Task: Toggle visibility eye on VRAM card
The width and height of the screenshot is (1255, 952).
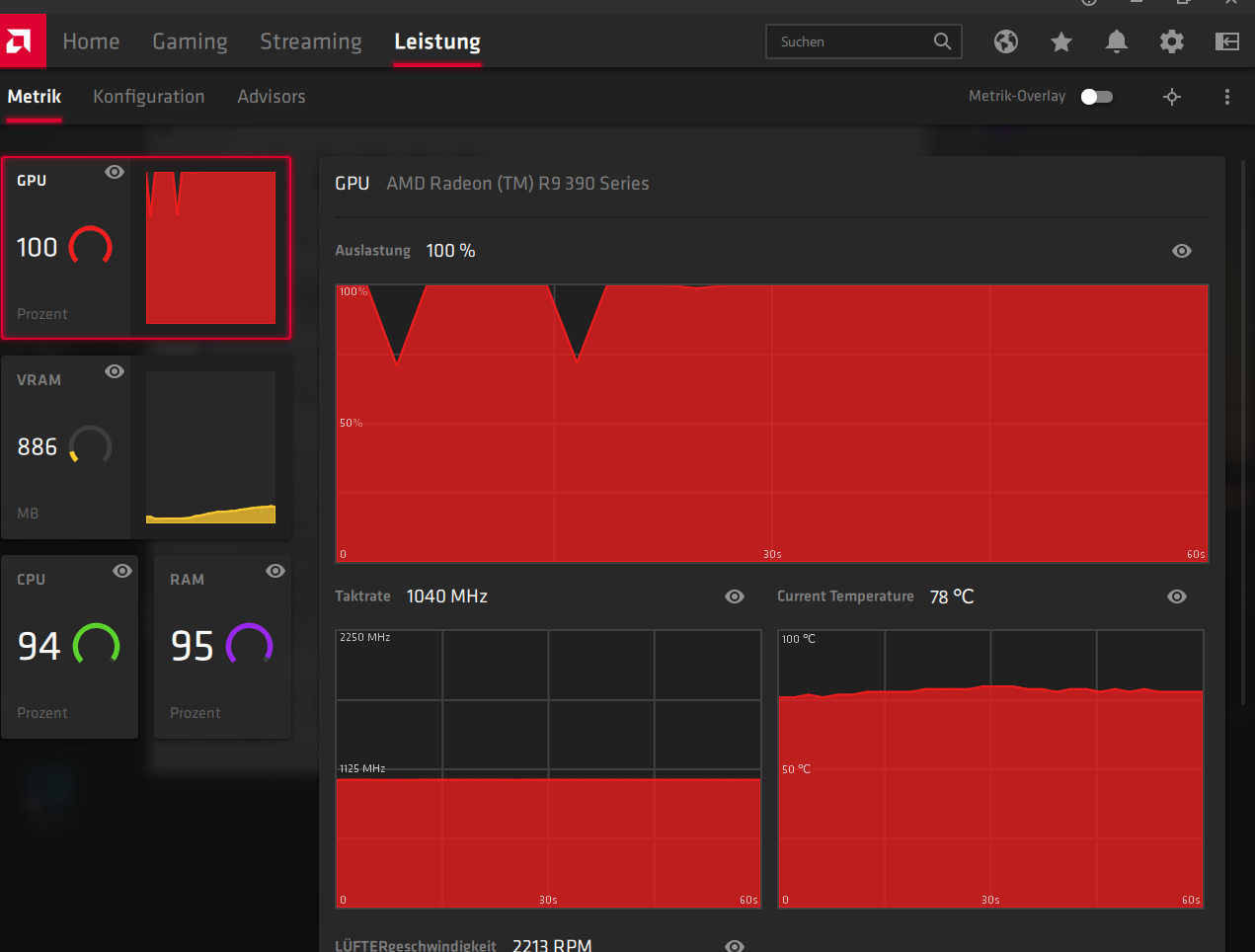Action: pyautogui.click(x=115, y=371)
